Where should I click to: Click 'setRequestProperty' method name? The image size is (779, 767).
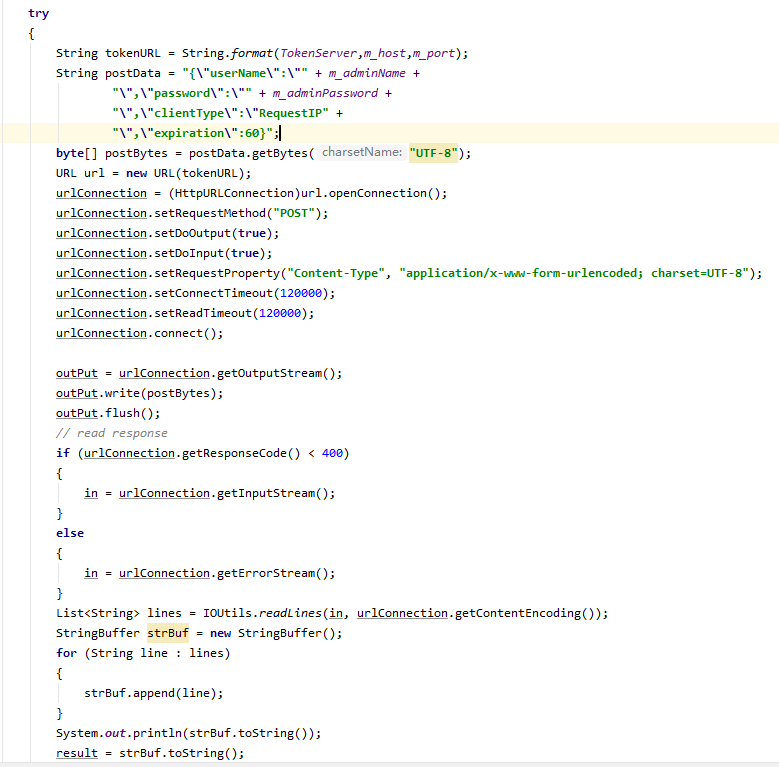[217, 273]
